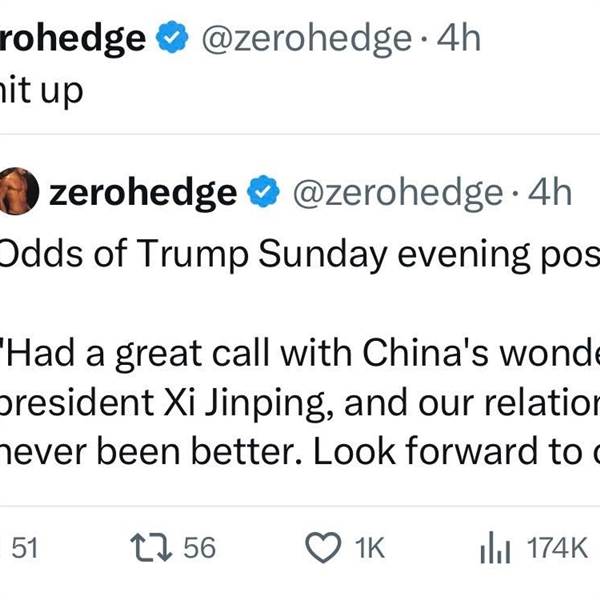Image resolution: width=600 pixels, height=600 pixels.
Task: Open the top tweet author's display name
Action: click(x=75, y=39)
